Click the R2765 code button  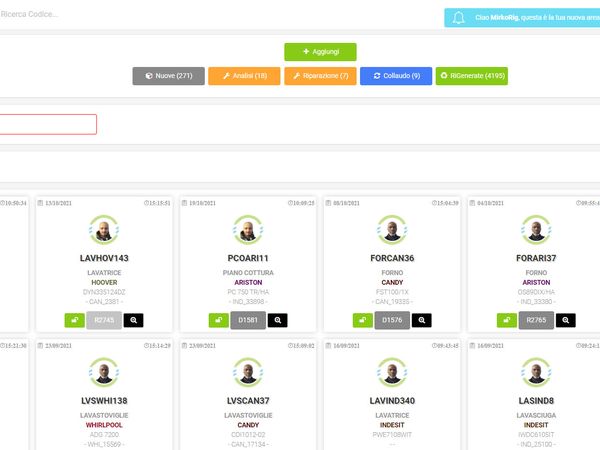click(x=536, y=320)
